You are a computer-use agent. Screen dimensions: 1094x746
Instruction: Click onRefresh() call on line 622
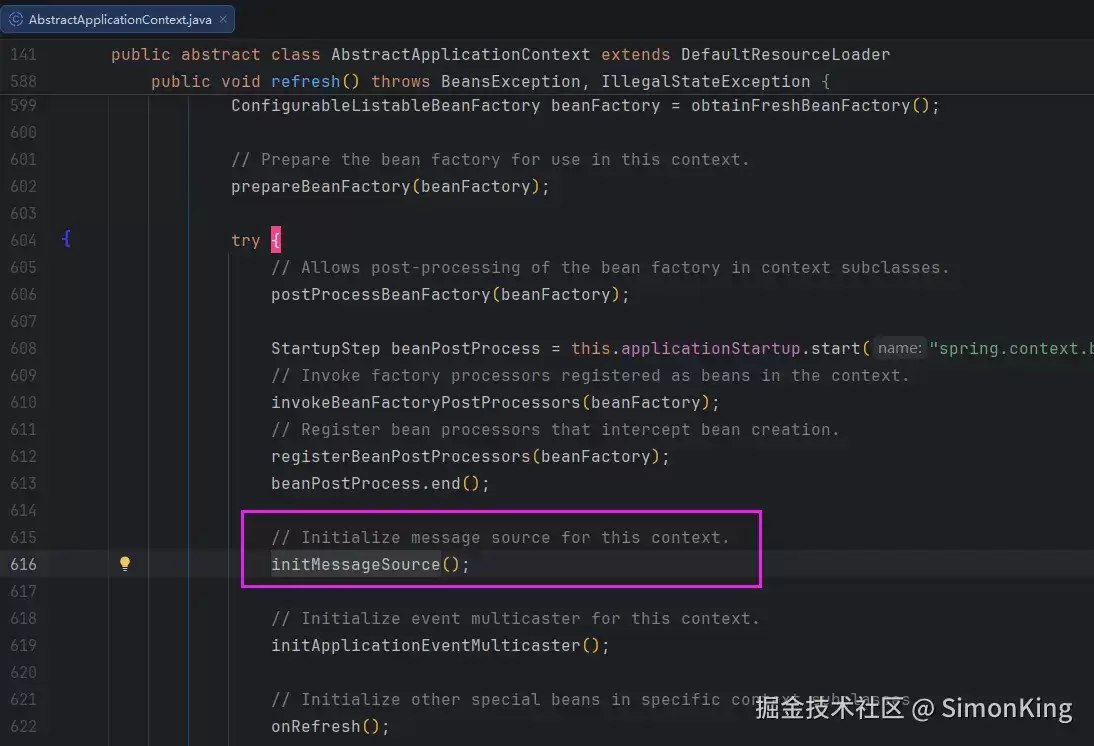point(326,726)
